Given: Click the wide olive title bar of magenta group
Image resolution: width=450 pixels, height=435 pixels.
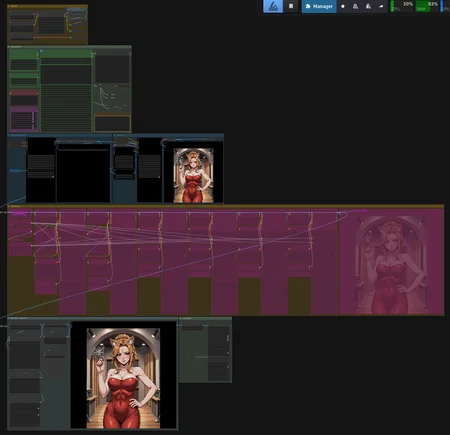Looking at the screenshot, I should (226, 206).
